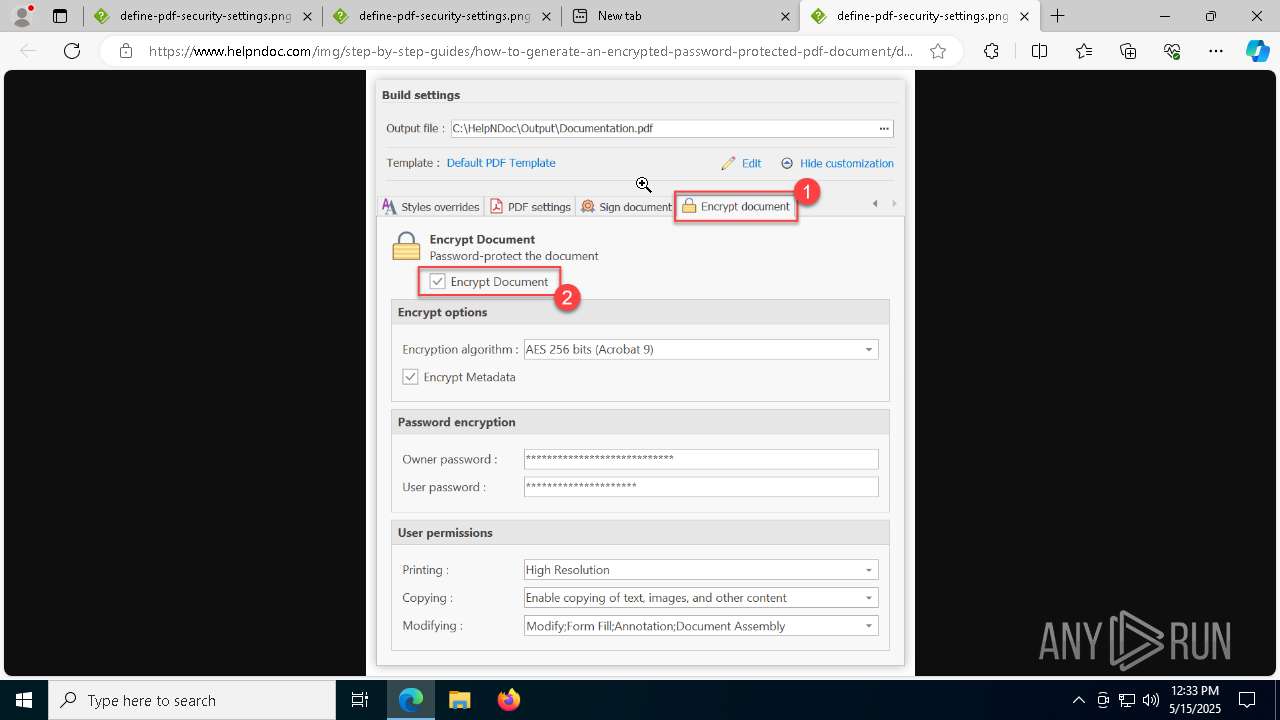Open the Favorites list icon

[1084, 52]
